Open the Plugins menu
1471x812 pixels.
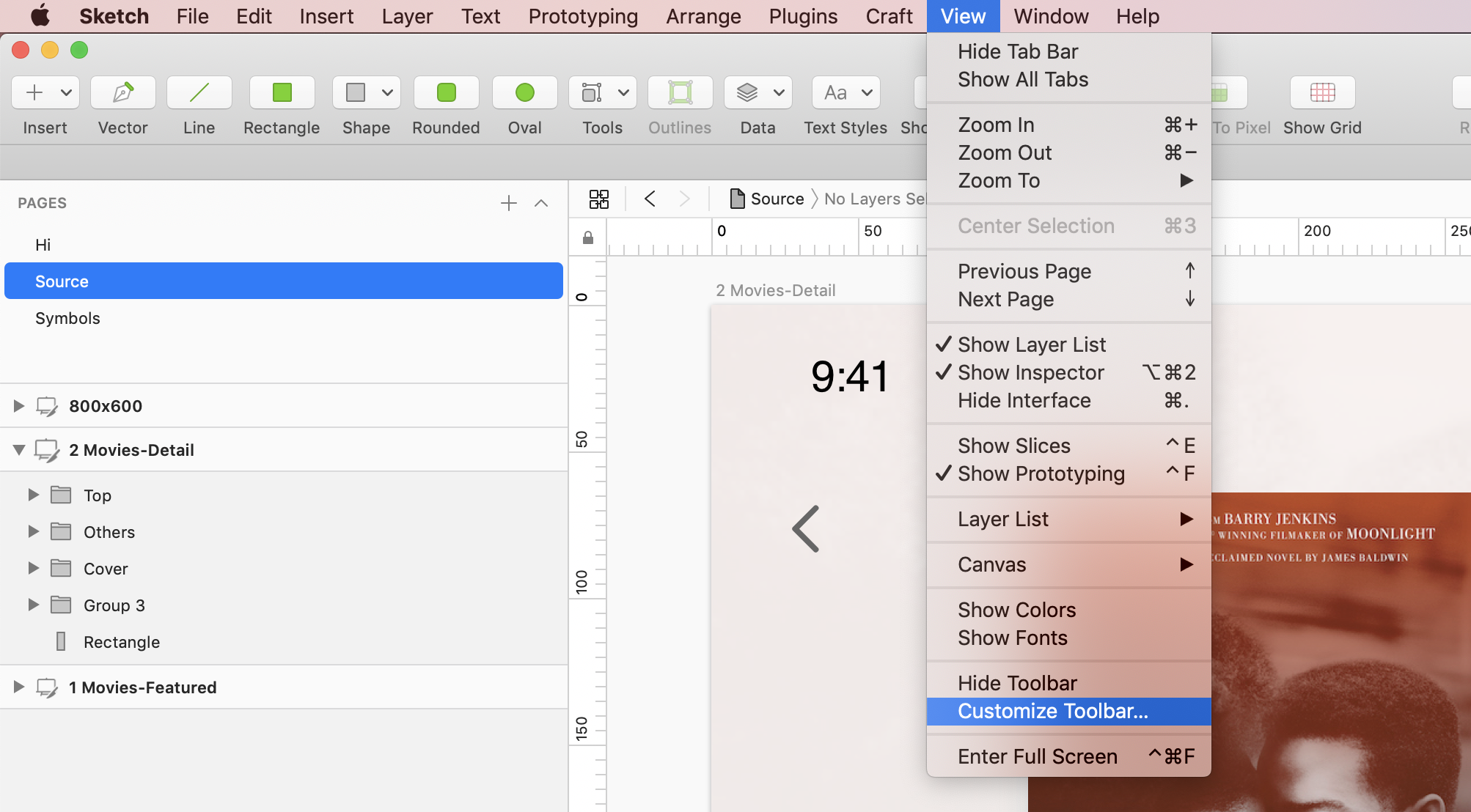[x=803, y=16]
